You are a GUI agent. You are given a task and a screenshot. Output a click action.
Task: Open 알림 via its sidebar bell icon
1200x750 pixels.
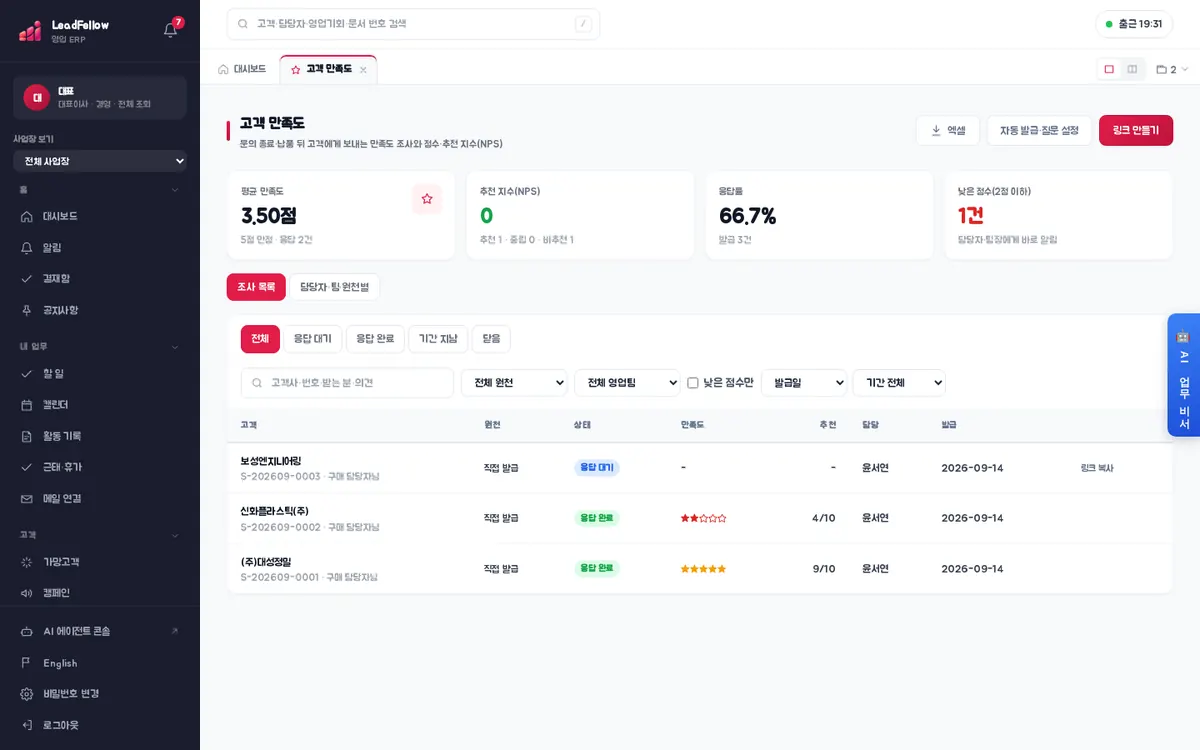coord(27,247)
